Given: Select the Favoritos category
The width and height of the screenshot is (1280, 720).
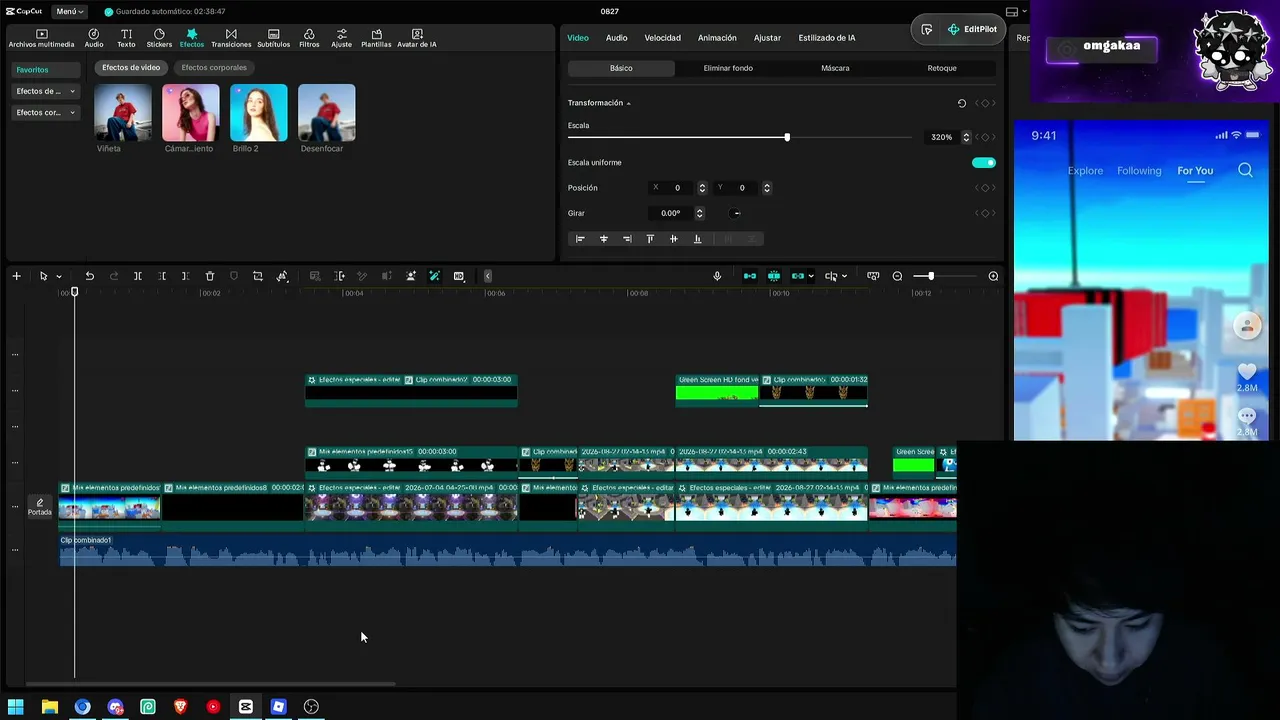Looking at the screenshot, I should [x=45, y=70].
